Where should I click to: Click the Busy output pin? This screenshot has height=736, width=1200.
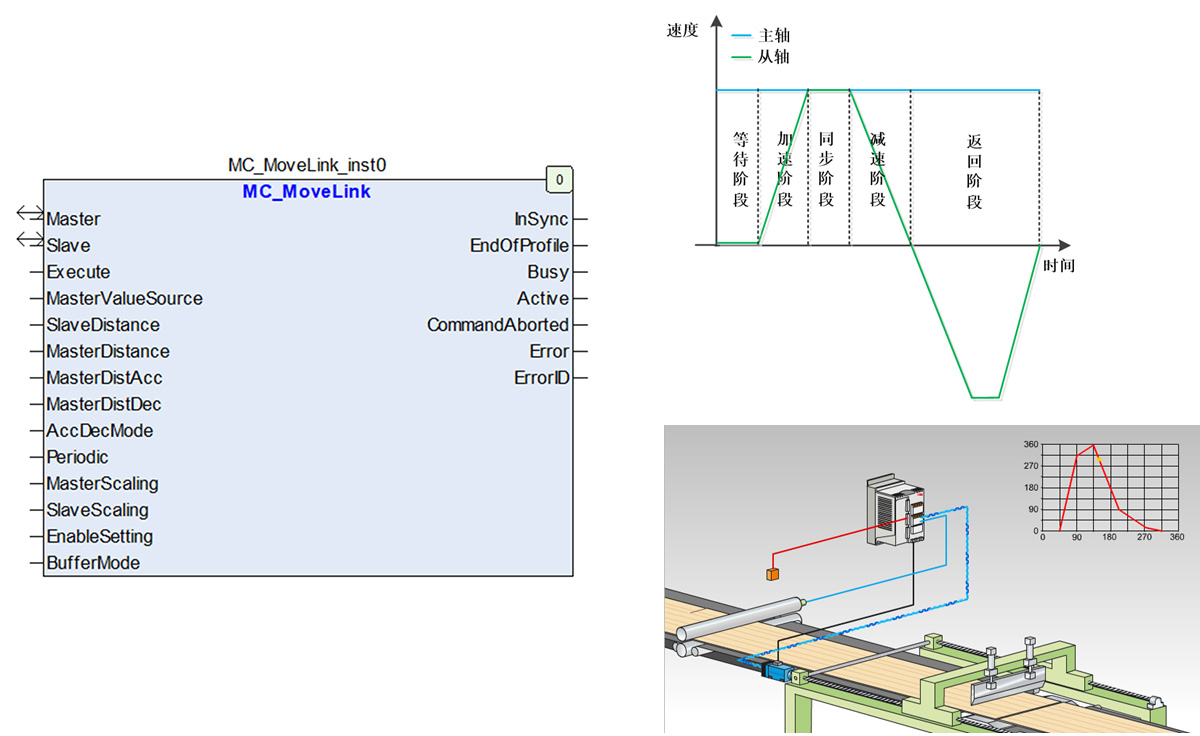point(548,272)
